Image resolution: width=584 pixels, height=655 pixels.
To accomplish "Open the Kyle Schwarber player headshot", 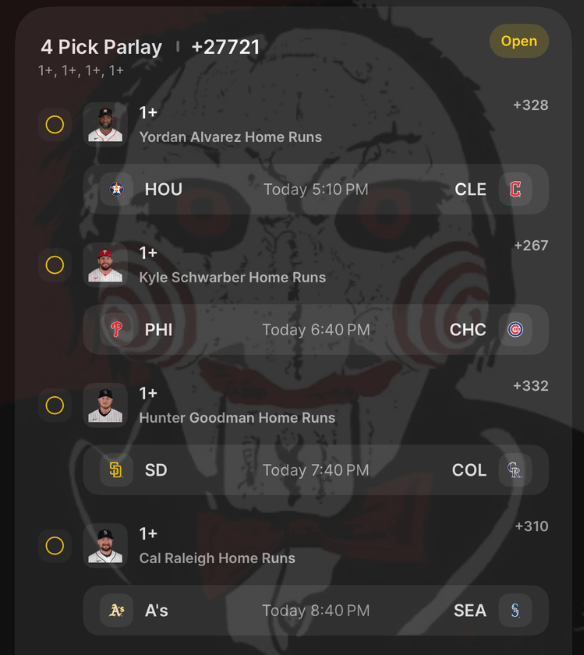I will pyautogui.click(x=105, y=265).
